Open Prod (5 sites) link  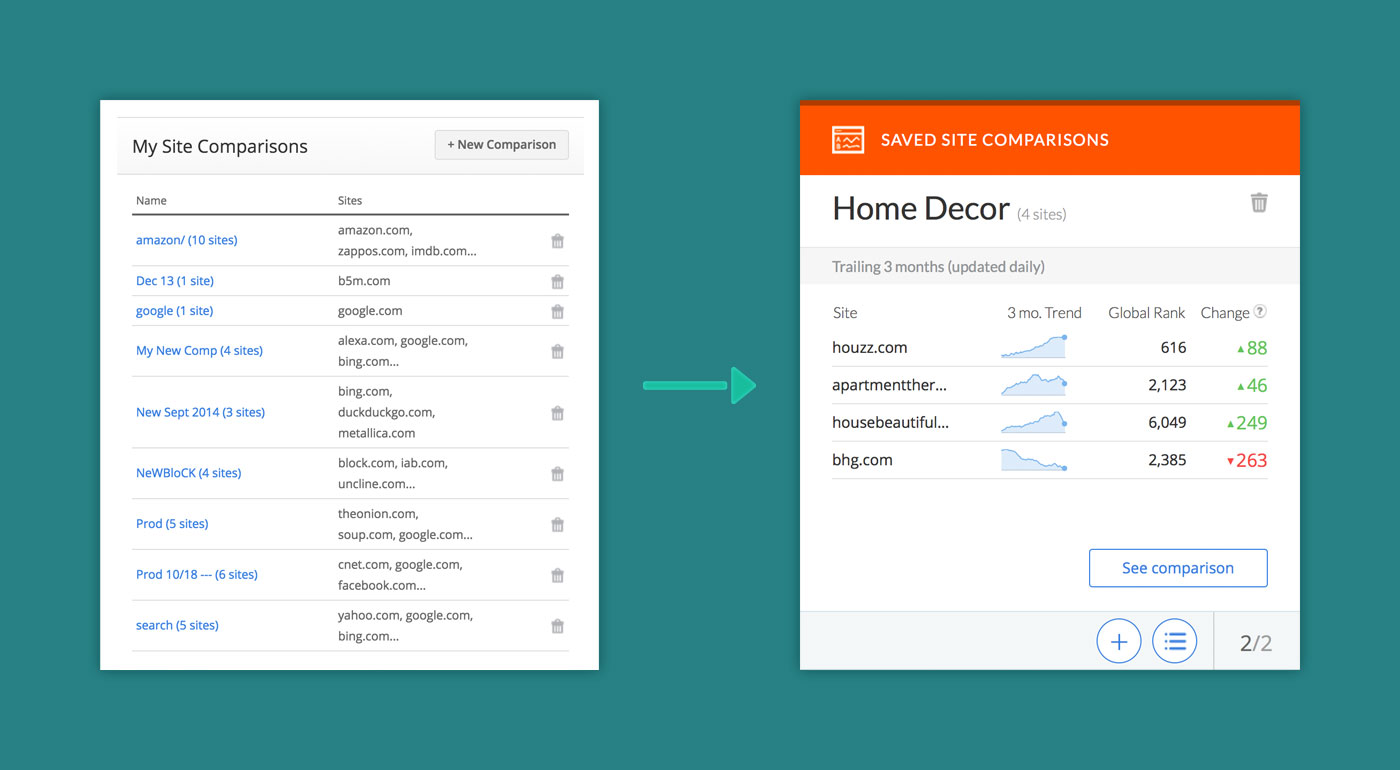[172, 524]
